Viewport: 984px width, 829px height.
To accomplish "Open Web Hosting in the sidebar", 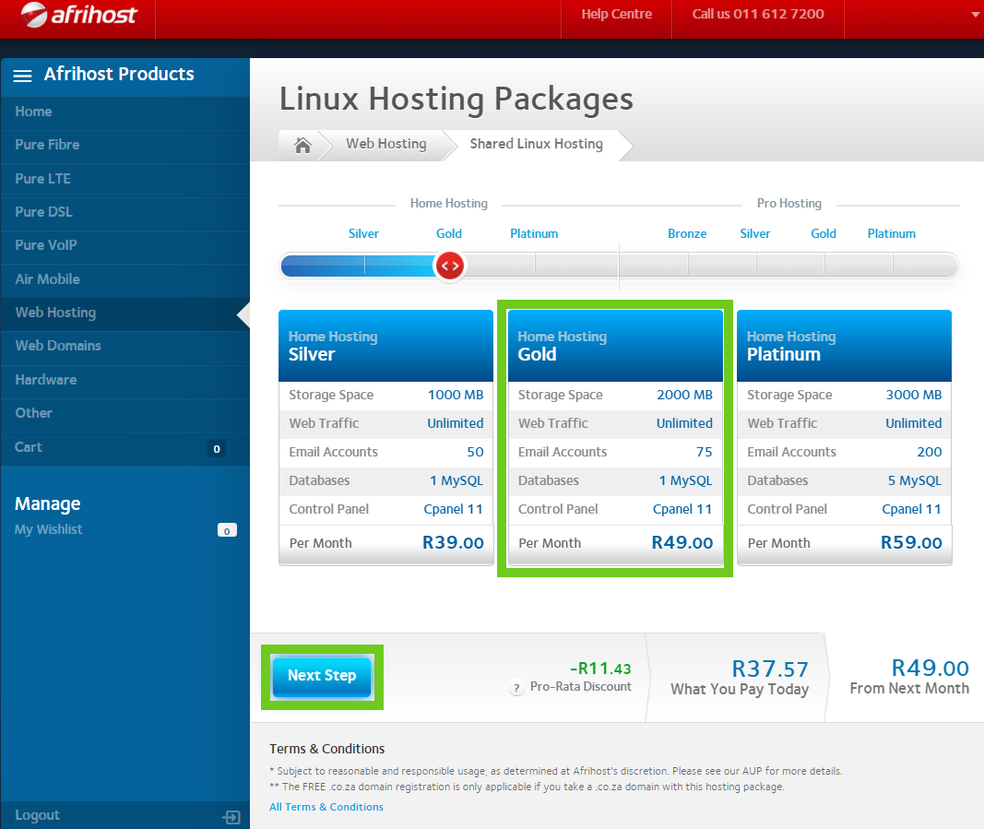I will point(56,313).
